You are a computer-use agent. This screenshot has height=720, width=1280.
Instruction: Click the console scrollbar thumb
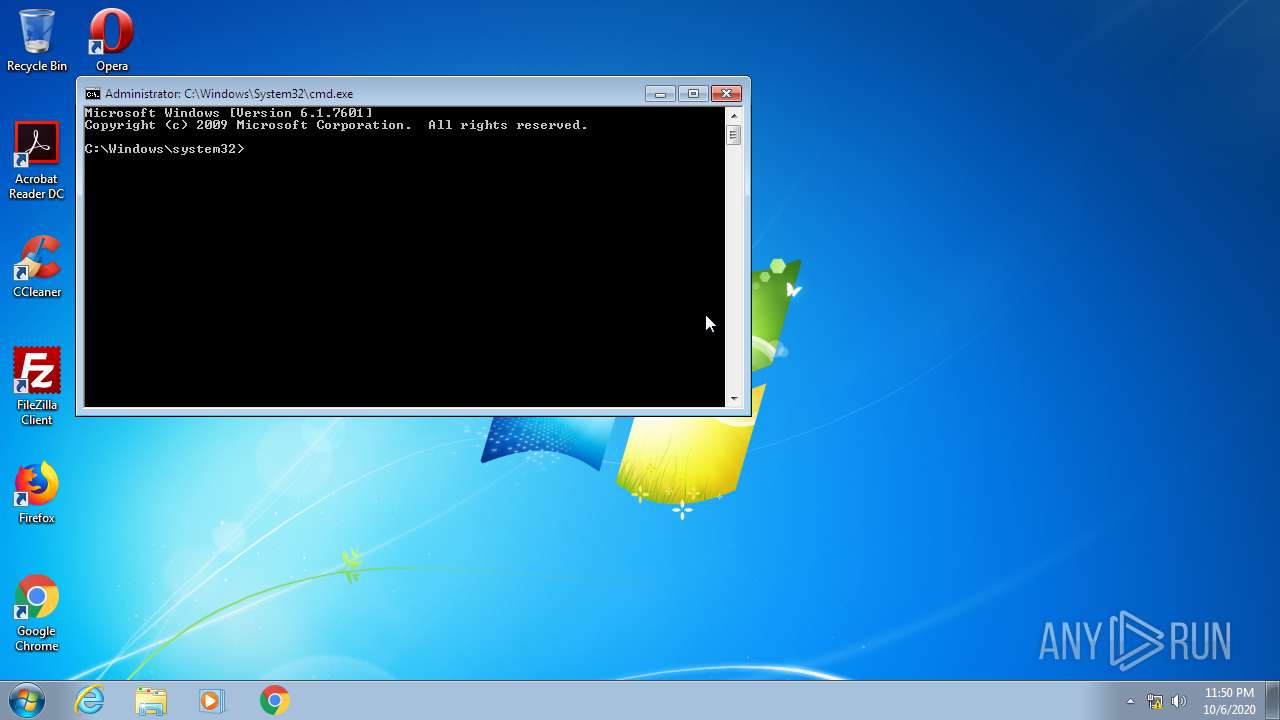[x=734, y=135]
